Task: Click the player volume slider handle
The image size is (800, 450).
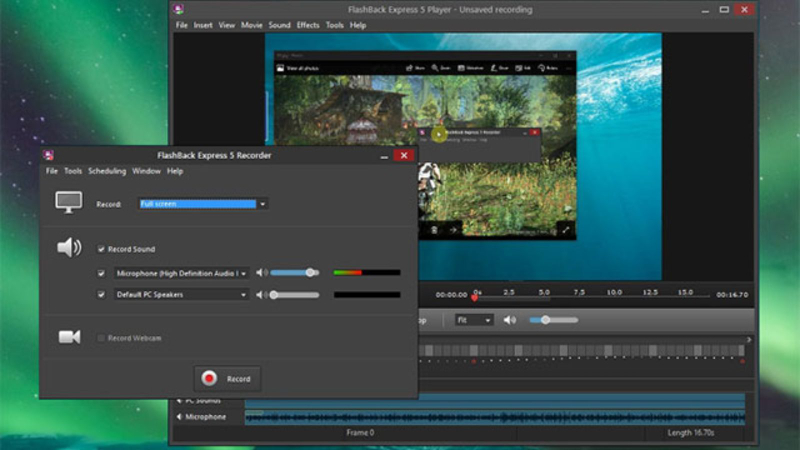Action: point(545,320)
